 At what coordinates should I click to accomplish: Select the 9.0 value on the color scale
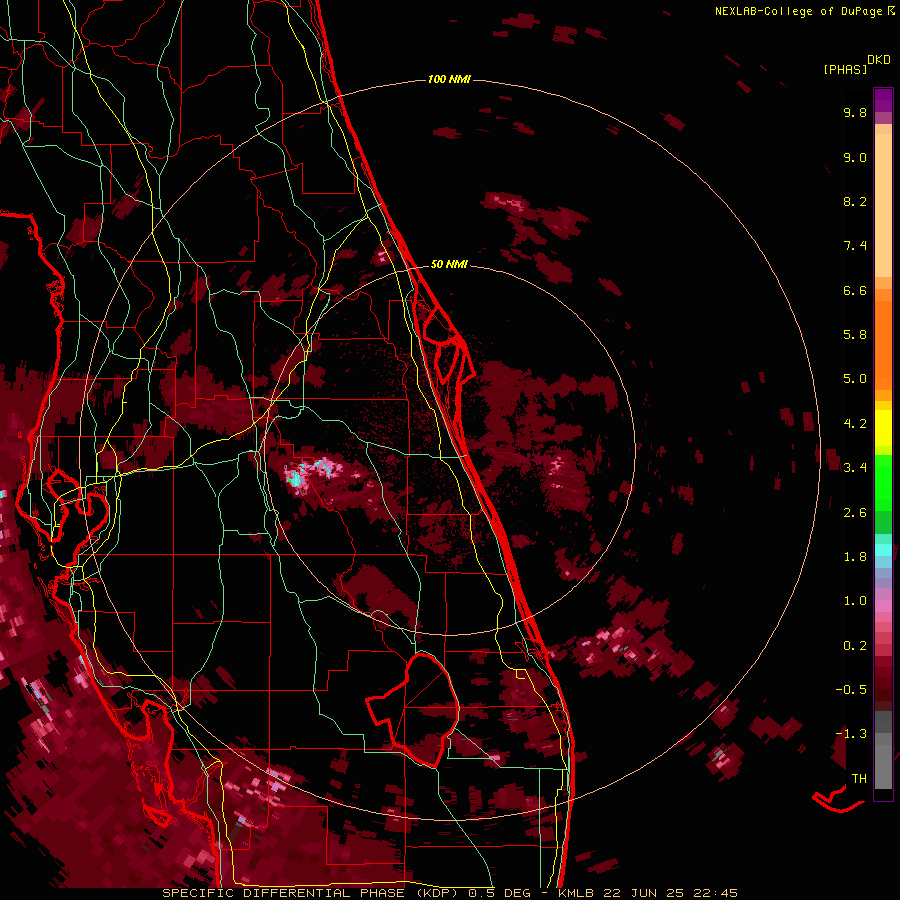pos(855,157)
